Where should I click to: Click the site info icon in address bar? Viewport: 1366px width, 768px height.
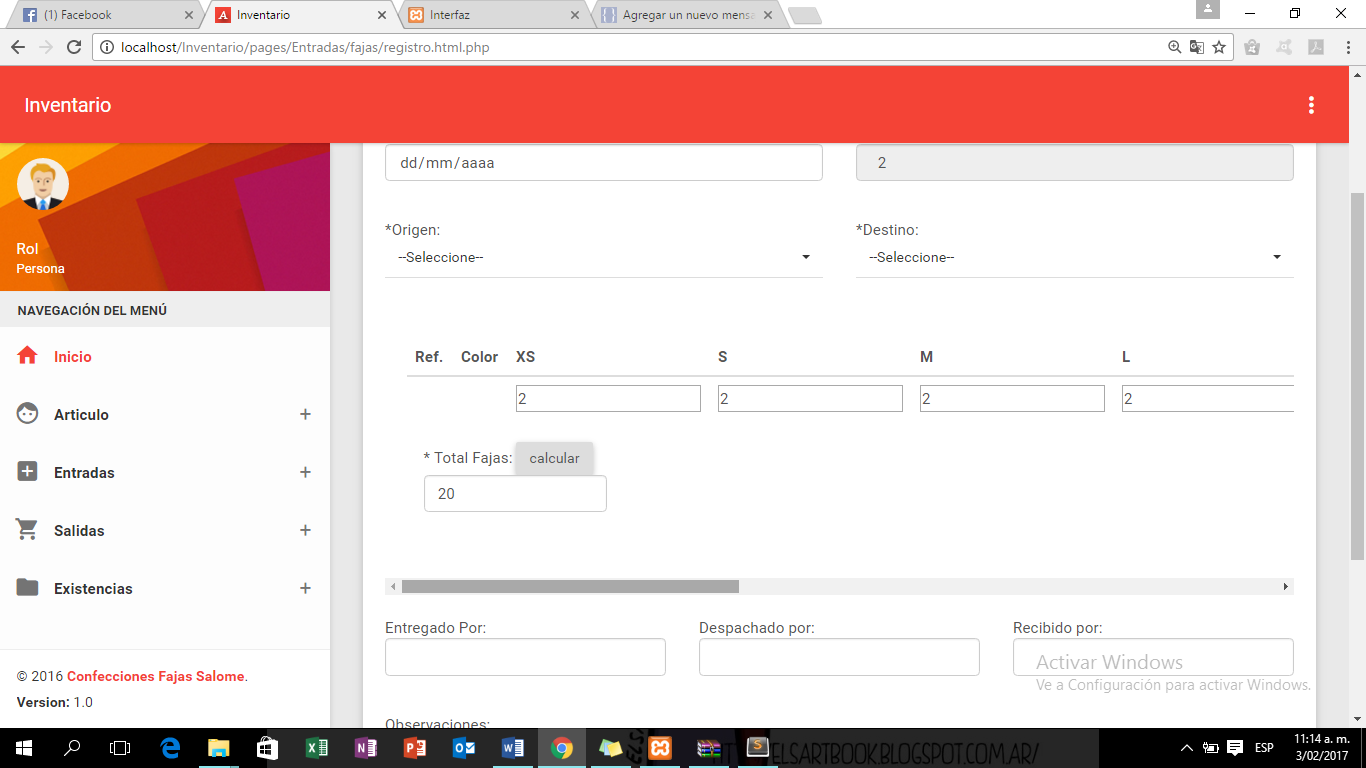click(x=107, y=47)
